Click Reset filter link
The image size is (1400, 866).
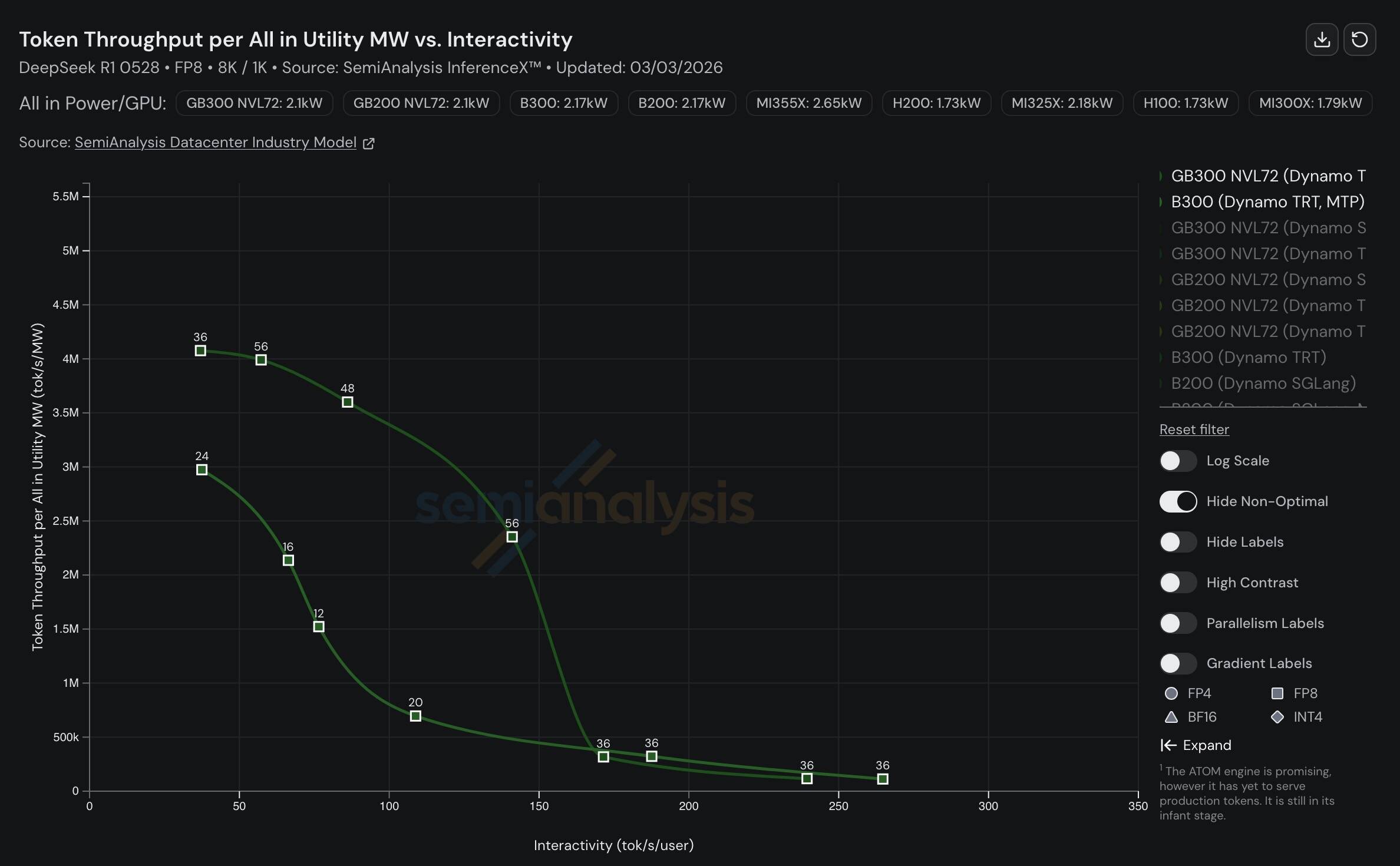pyautogui.click(x=1194, y=429)
